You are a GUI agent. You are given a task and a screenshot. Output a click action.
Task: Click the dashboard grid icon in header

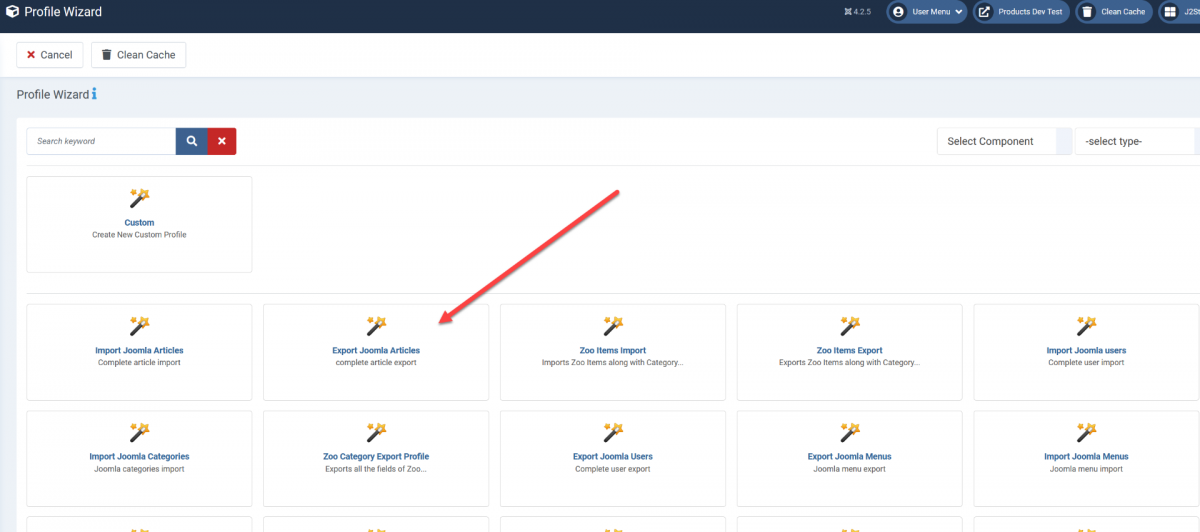(x=1170, y=12)
